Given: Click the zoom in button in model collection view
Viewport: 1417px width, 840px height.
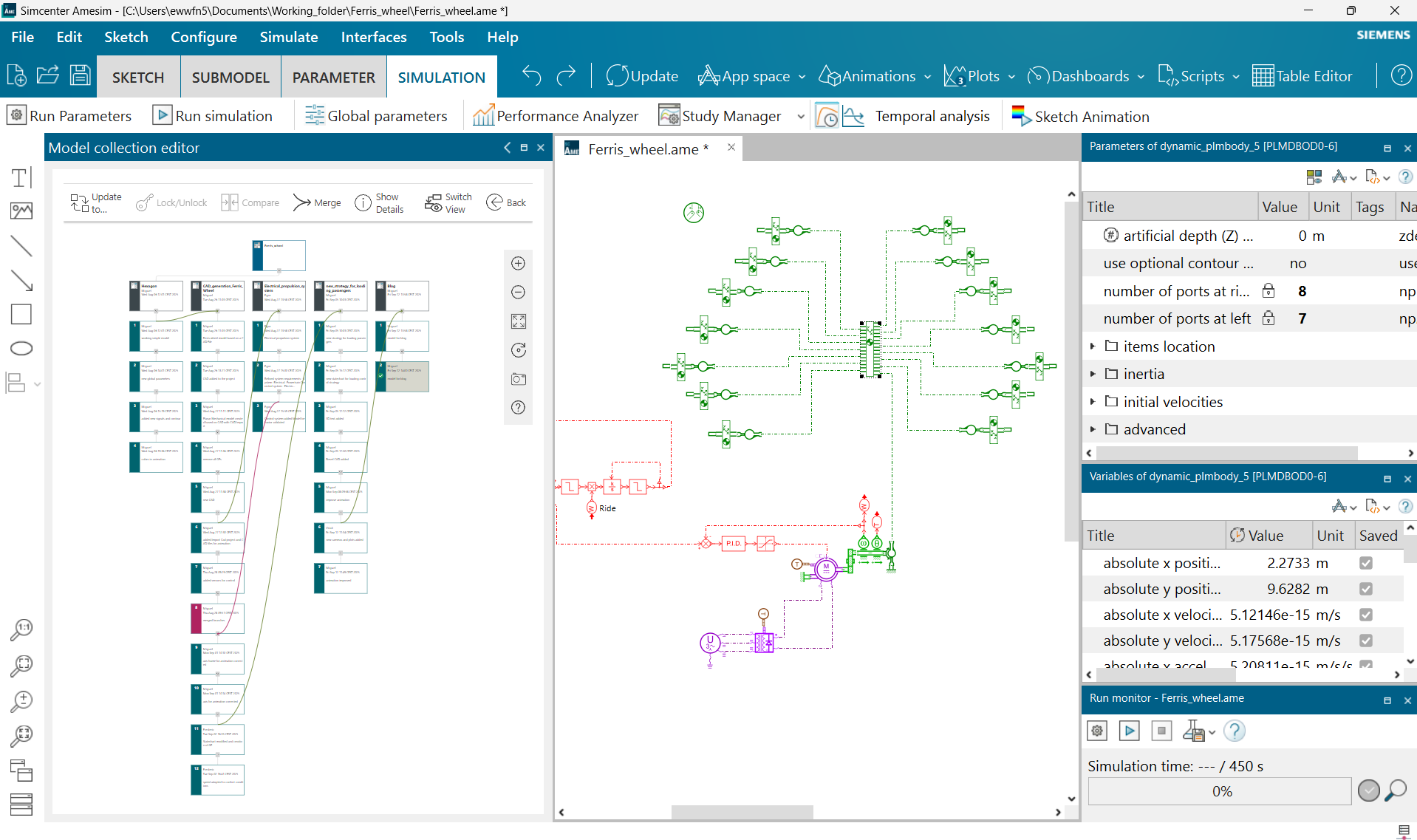Looking at the screenshot, I should click(x=519, y=264).
